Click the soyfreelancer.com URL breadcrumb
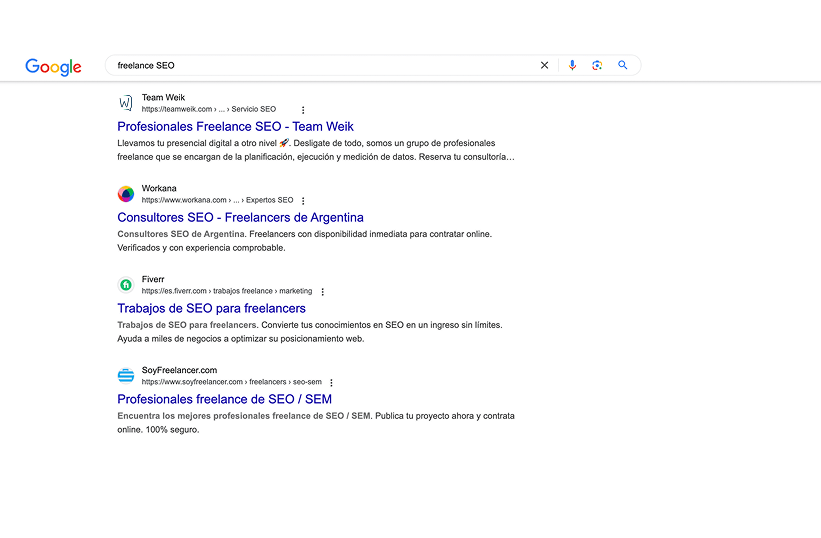821x538 pixels. coord(231,382)
